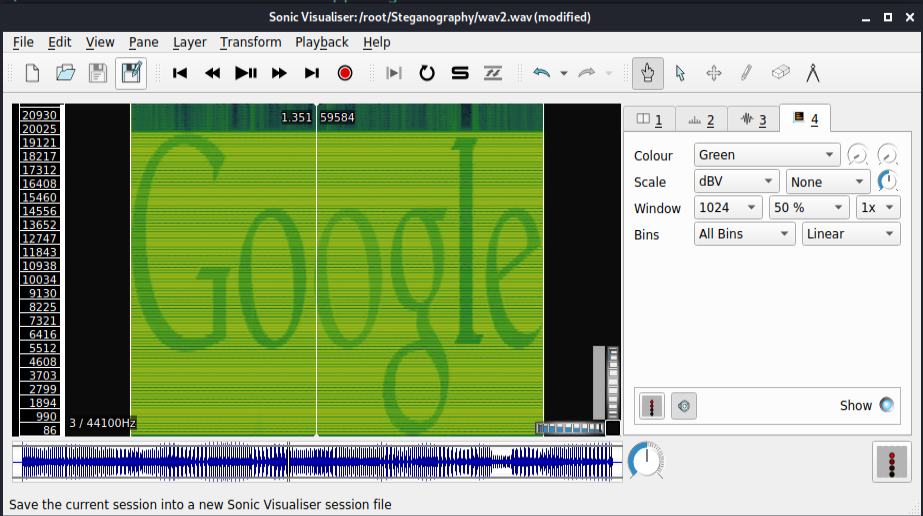Click the vertical range scrollbar in spectrogram
The height and width of the screenshot is (516, 923).
(599, 382)
